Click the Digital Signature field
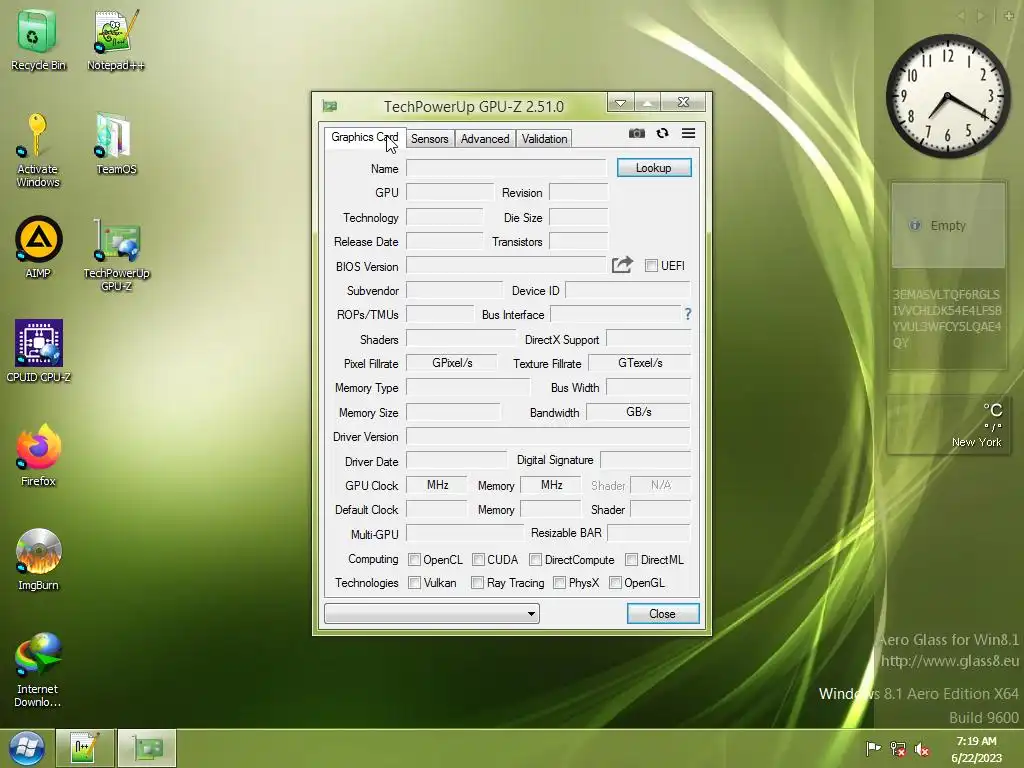 pos(645,460)
